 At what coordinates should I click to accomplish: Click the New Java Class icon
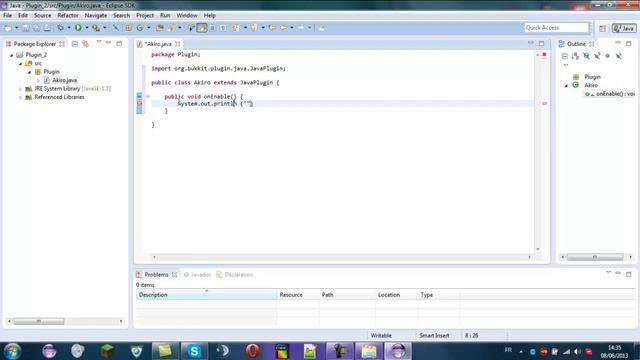pyautogui.click(x=140, y=28)
